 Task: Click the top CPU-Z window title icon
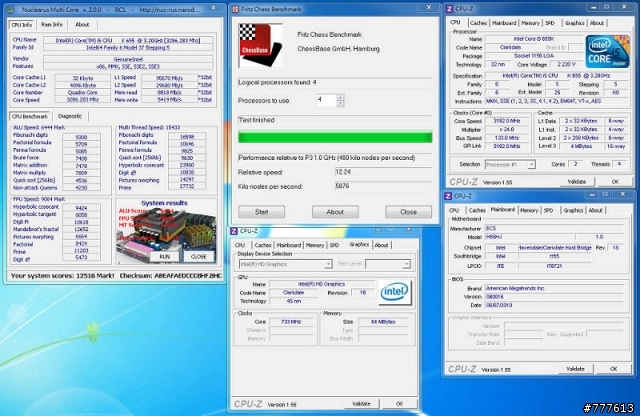449,9
